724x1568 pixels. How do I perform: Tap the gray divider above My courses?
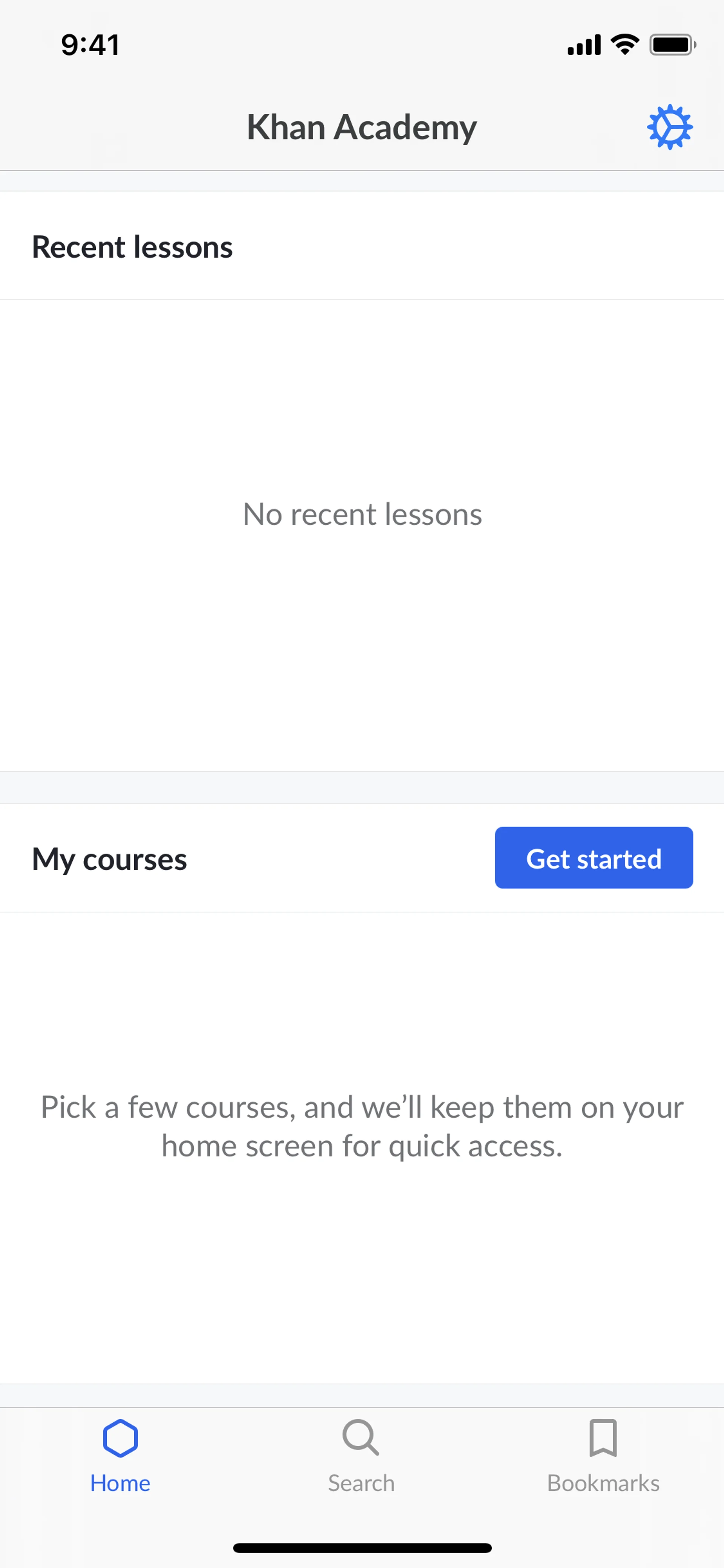point(362,787)
